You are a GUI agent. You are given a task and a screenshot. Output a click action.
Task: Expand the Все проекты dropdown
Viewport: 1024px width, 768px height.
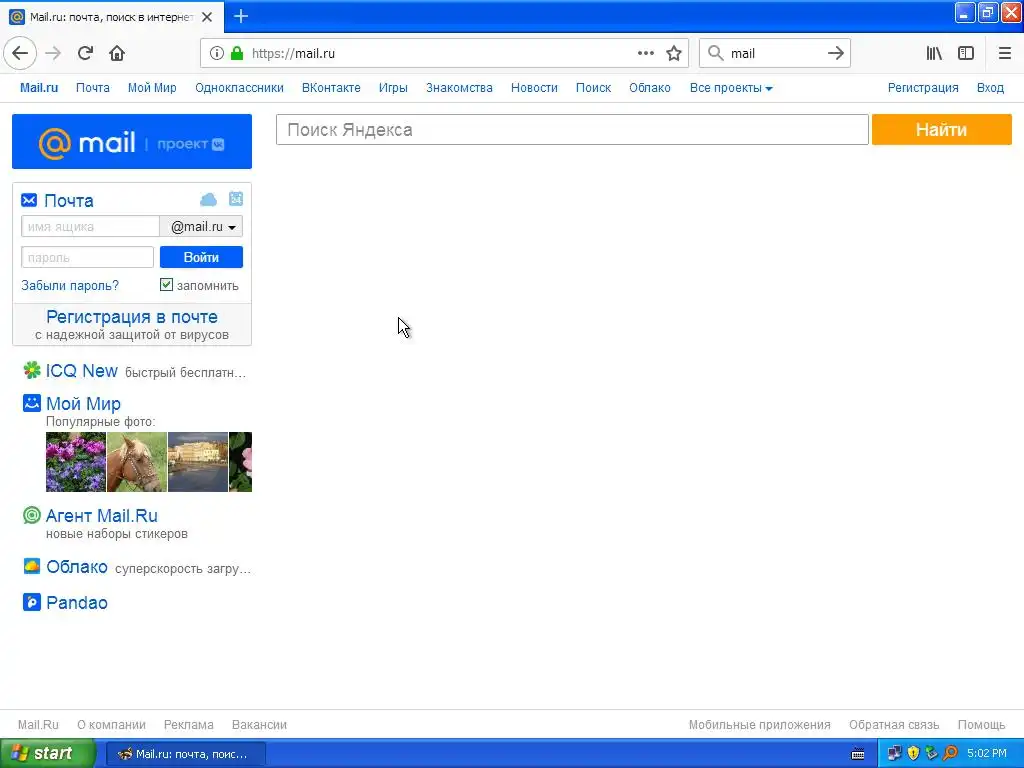tap(731, 88)
